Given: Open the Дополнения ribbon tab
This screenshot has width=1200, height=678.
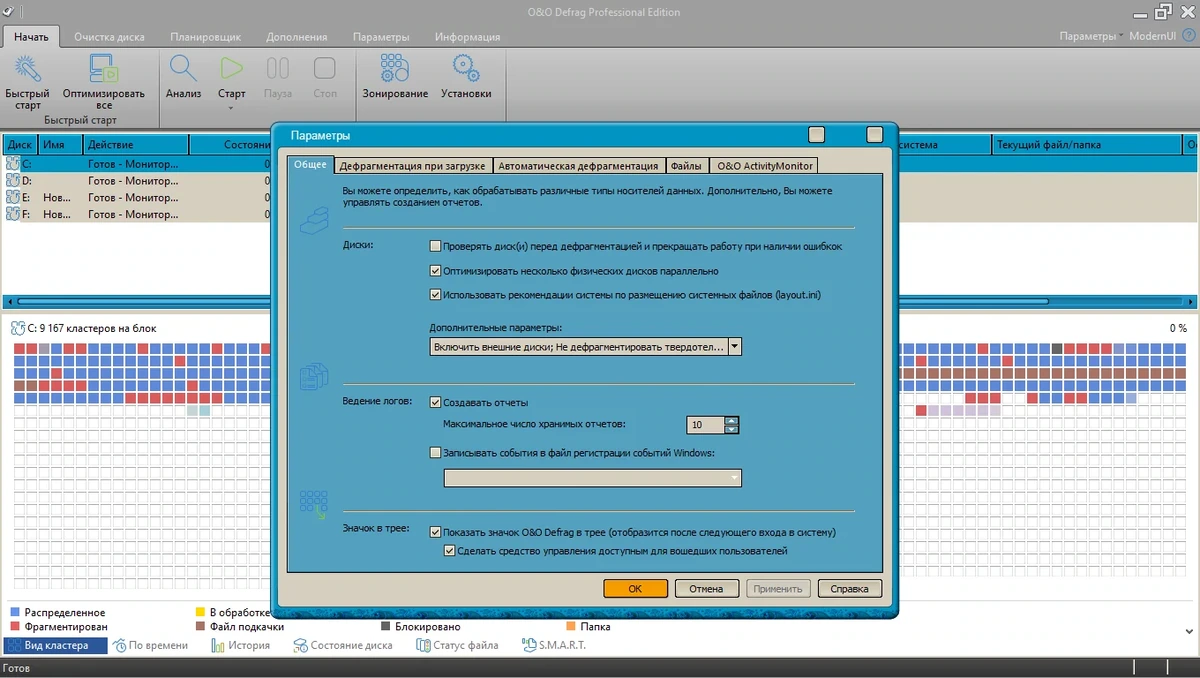Looking at the screenshot, I should coord(297,37).
